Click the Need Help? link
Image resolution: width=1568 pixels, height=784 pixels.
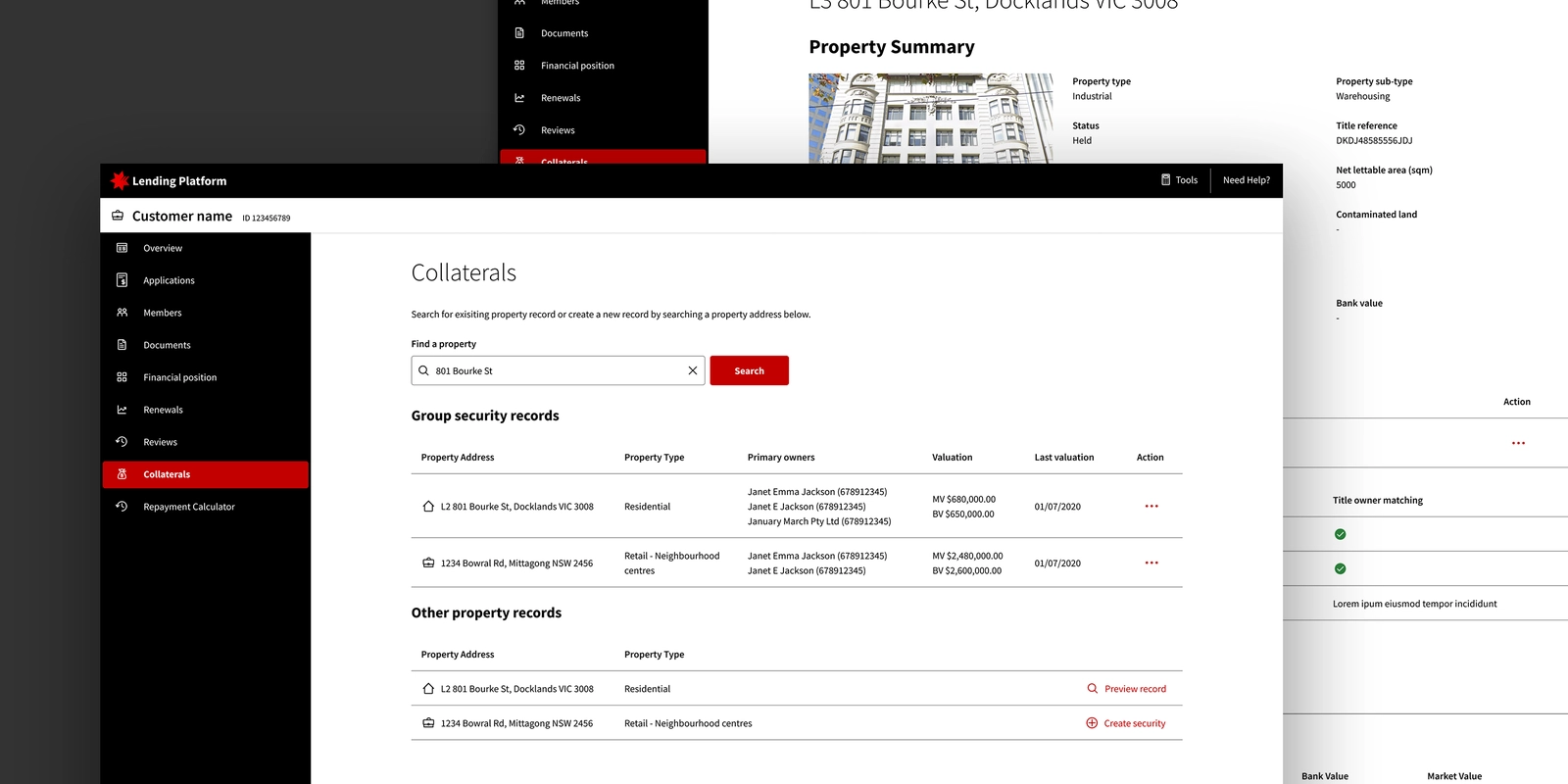[1246, 180]
